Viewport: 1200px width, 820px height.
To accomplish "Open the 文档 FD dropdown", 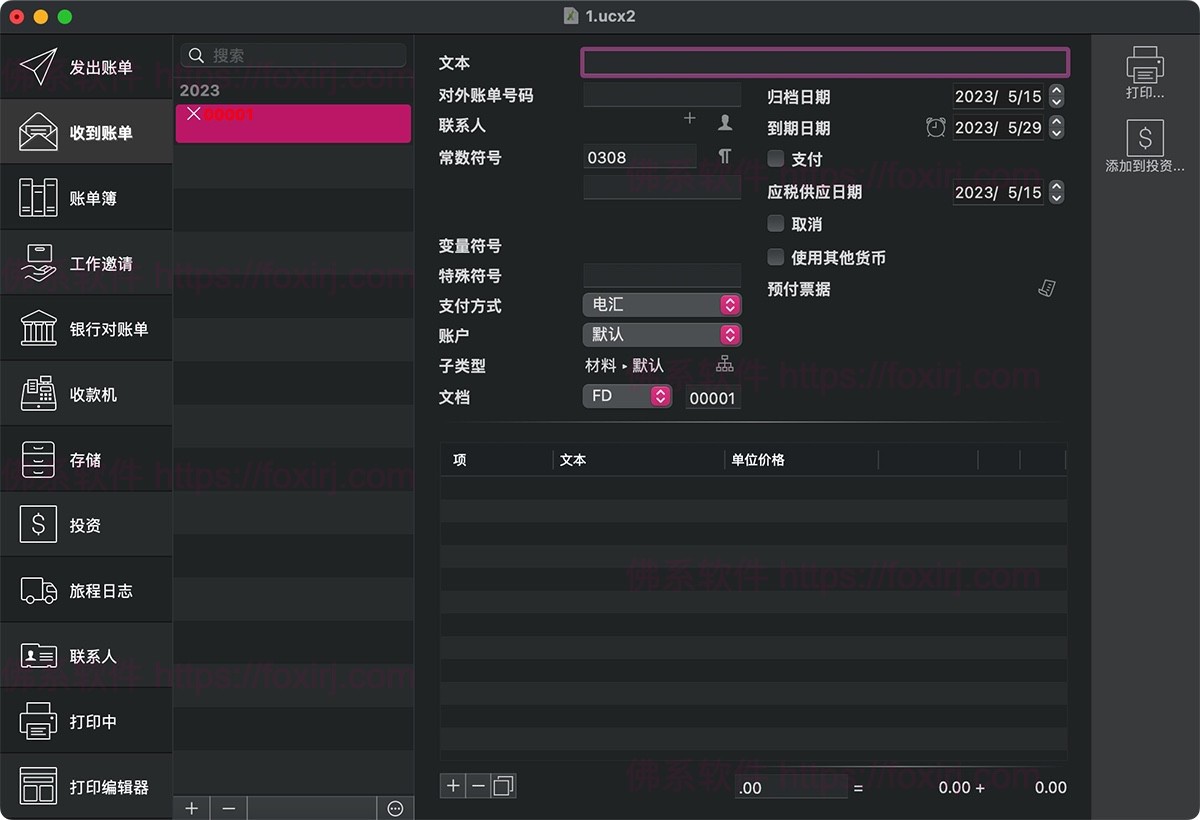I will 627,396.
